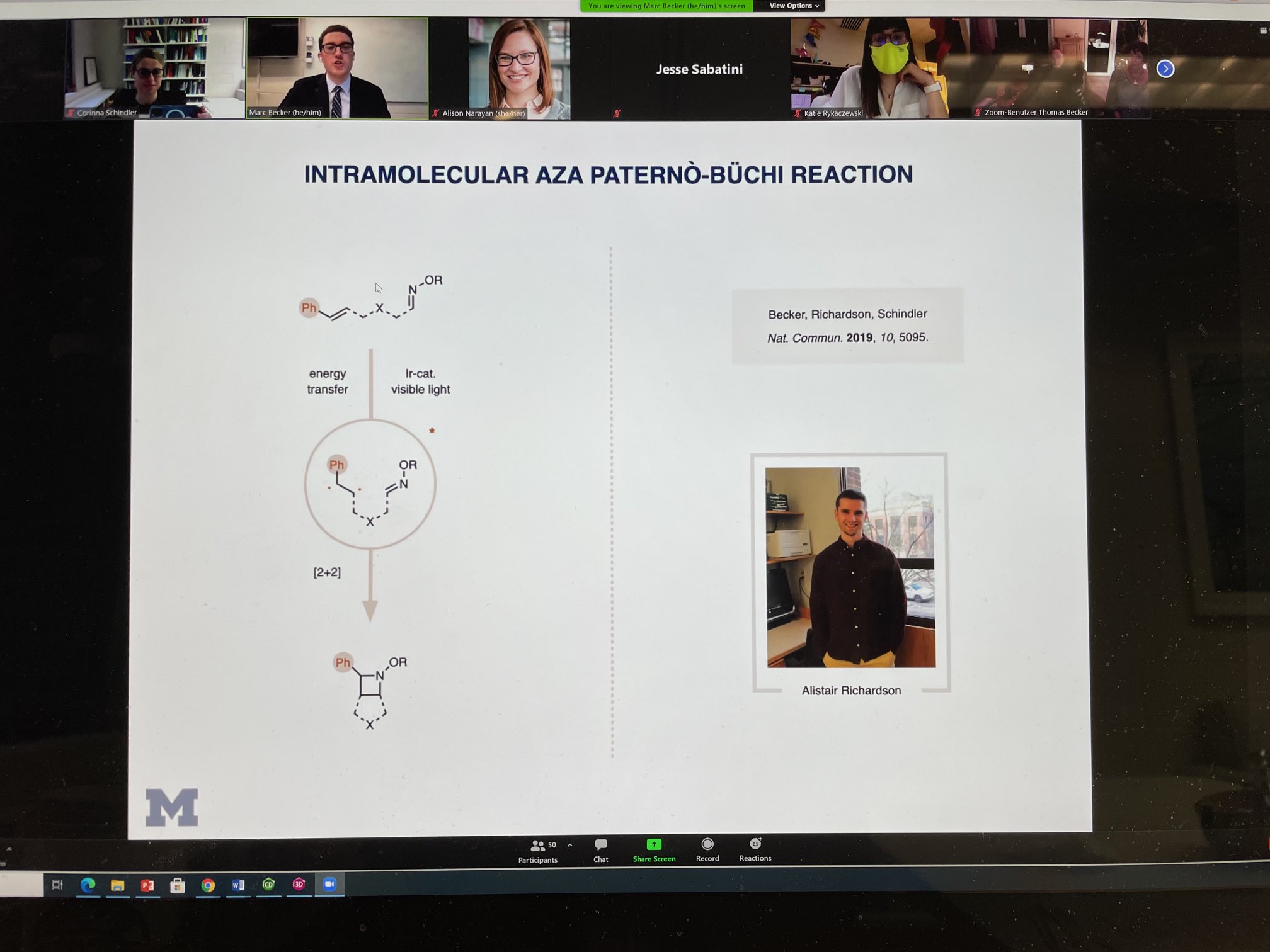Open Word from the taskbar
Viewport: 1270px width, 952px height.
238,885
